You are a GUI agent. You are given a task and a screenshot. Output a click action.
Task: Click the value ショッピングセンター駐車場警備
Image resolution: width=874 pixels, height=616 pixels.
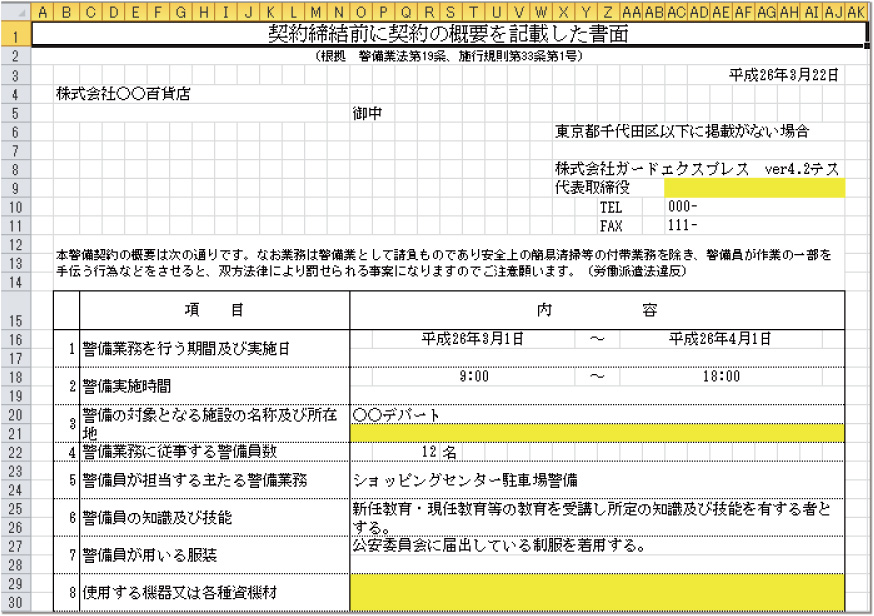[x=465, y=480]
